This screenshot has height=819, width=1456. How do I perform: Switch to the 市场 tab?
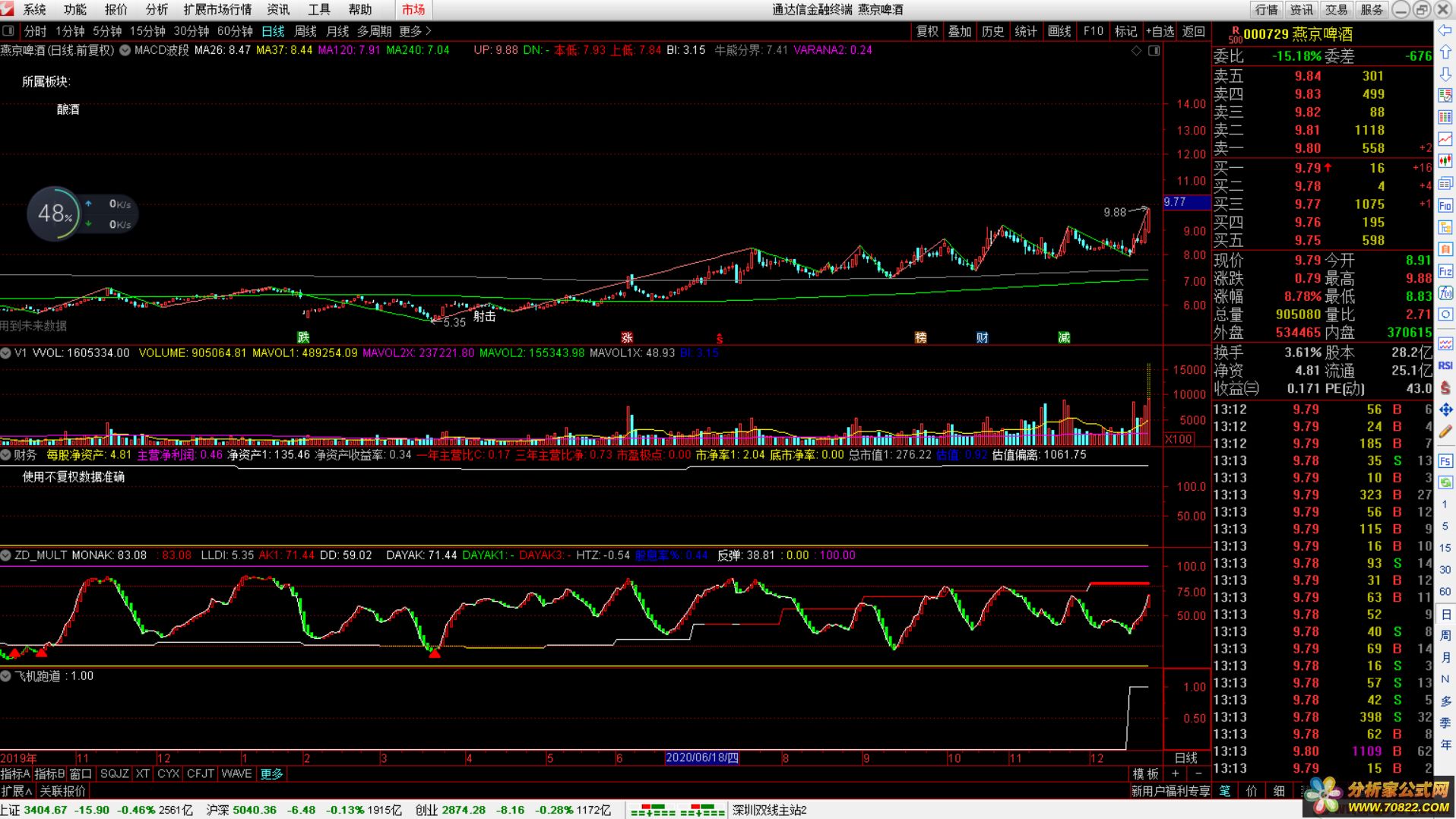(x=413, y=9)
